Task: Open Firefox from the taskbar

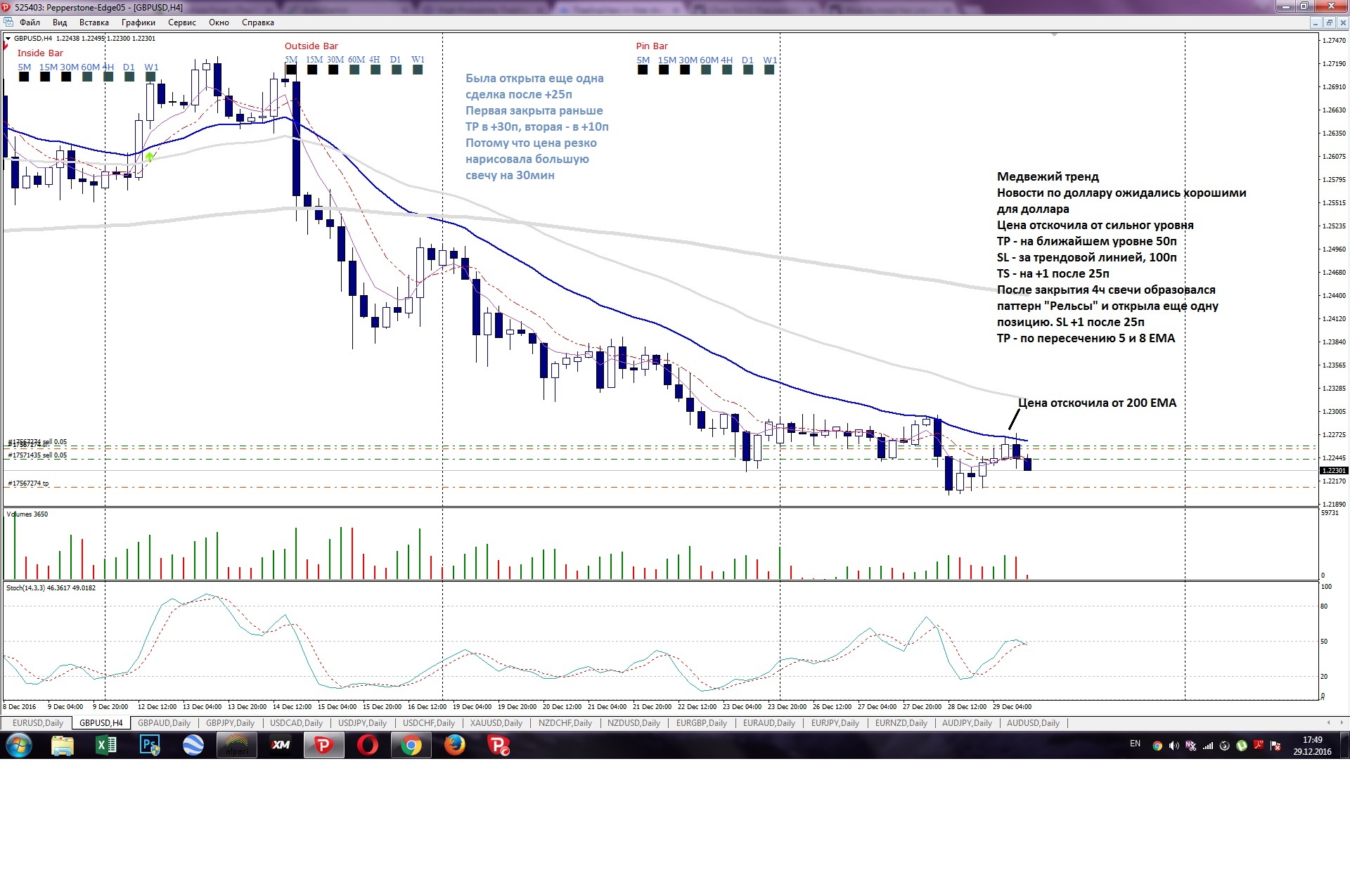Action: 455,745
